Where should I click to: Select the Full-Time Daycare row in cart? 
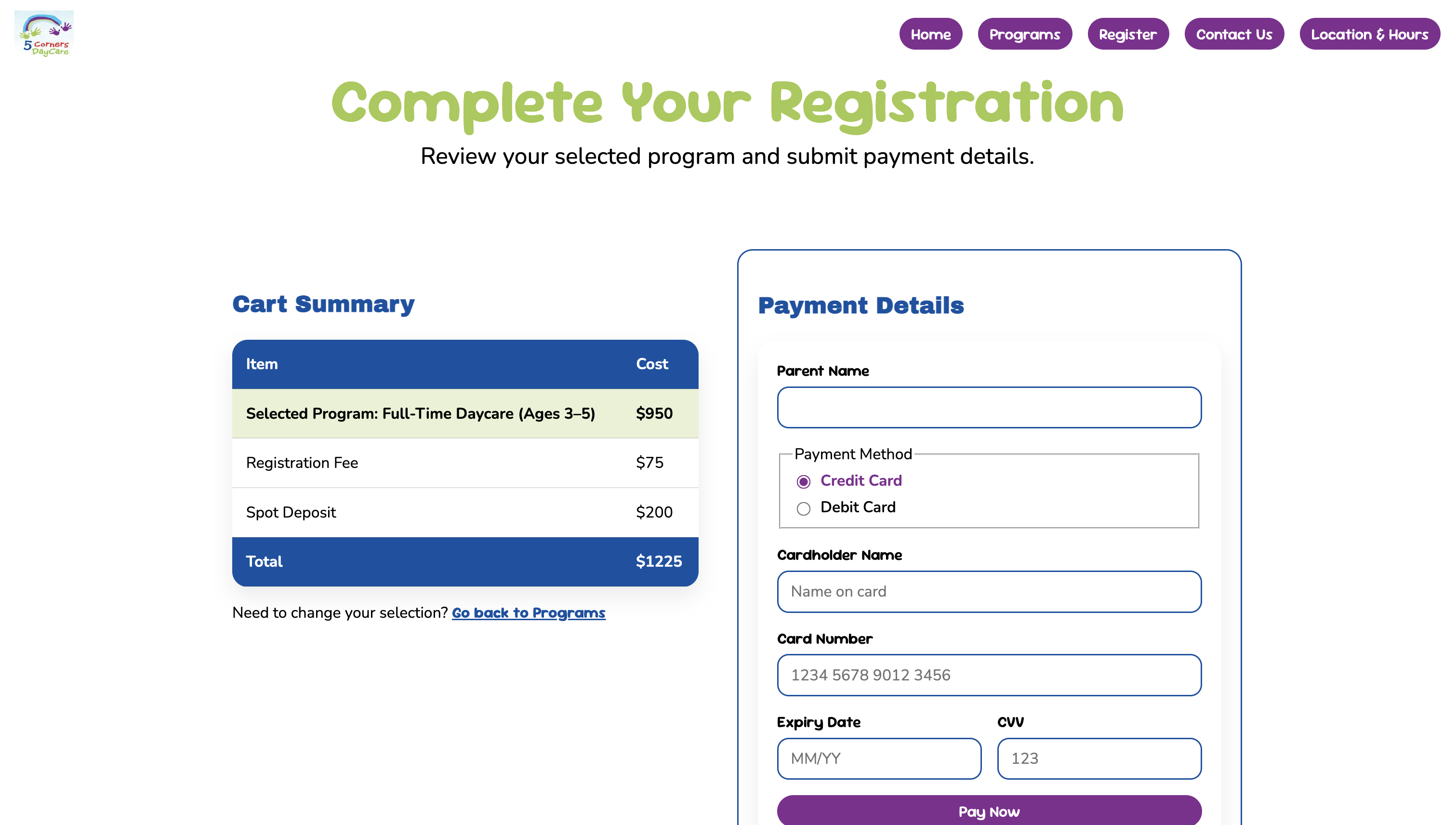[464, 413]
